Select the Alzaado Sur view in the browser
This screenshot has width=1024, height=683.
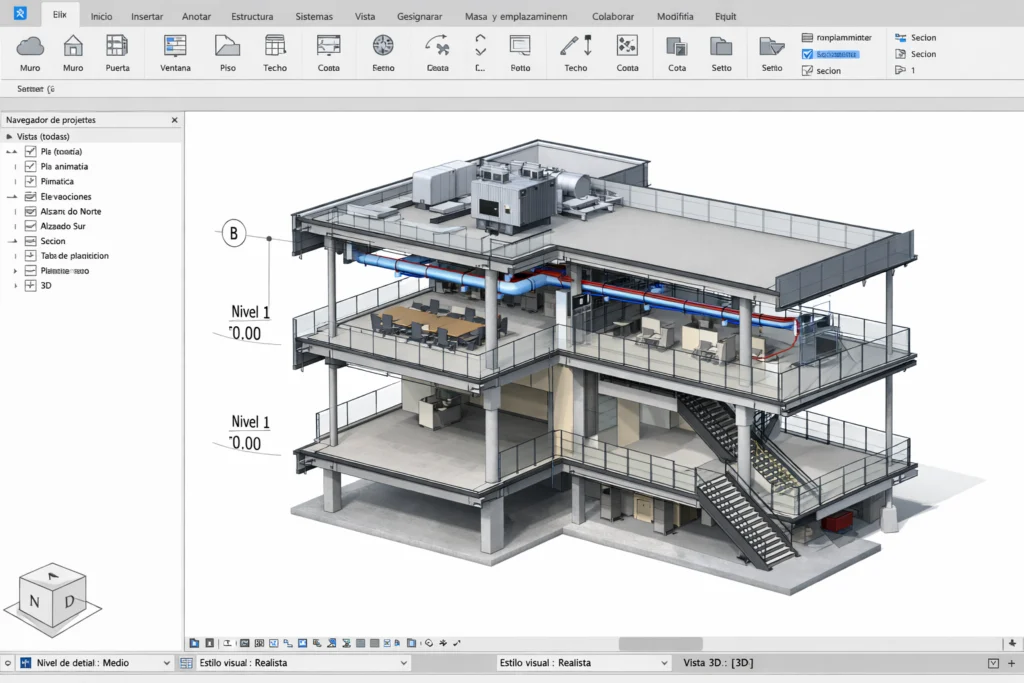(x=62, y=226)
